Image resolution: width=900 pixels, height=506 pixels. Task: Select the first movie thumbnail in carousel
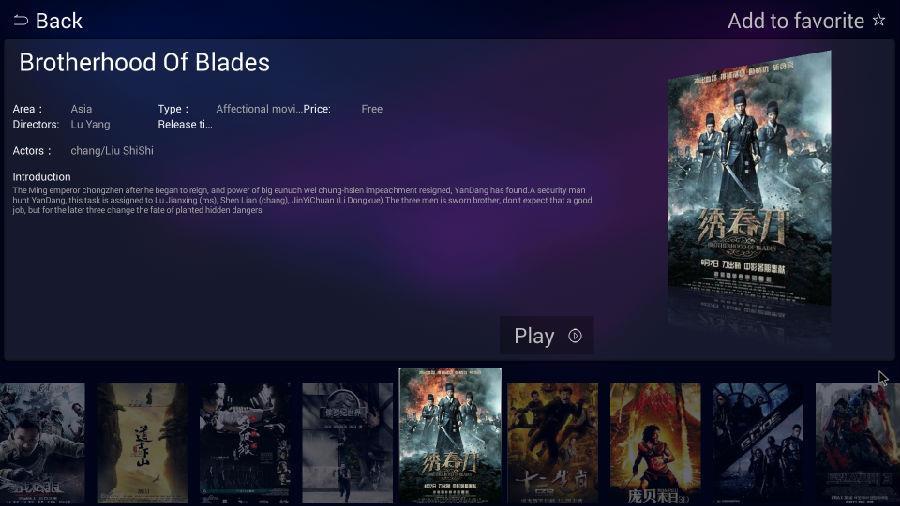[42, 443]
